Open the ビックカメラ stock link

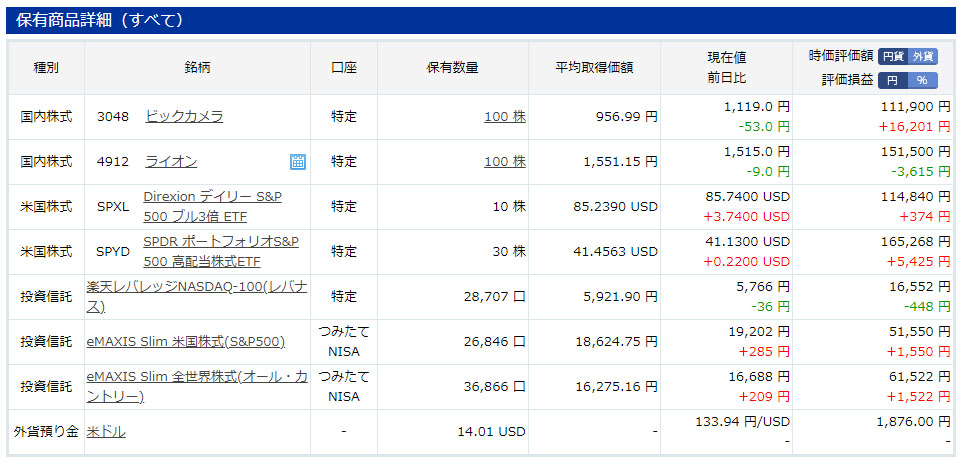click(x=184, y=117)
